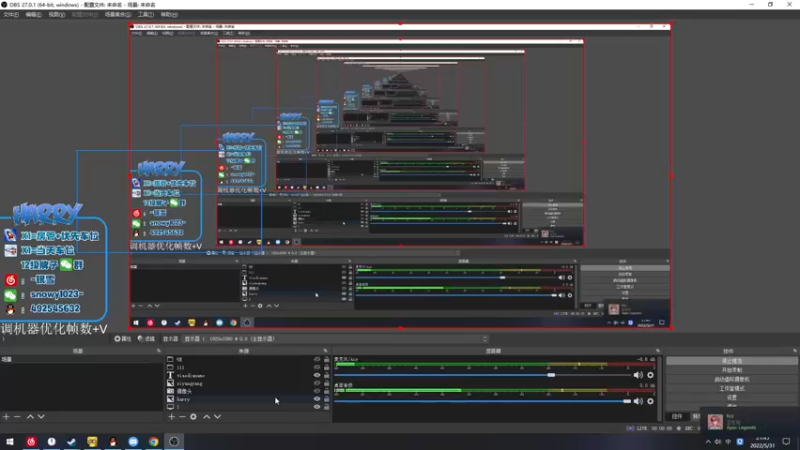Open the 编辑 (Edit) menu
The height and width of the screenshot is (450, 800).
[x=33, y=15]
